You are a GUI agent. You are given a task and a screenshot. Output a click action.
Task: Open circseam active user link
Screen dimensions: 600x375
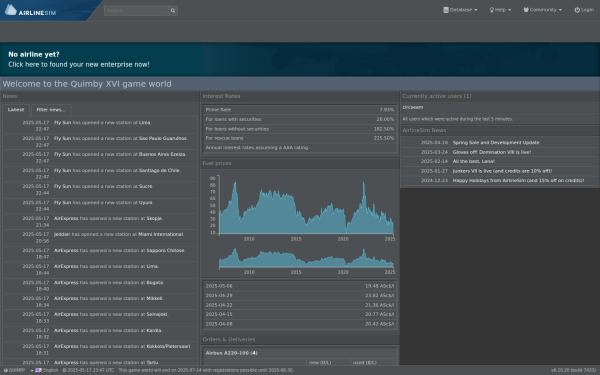pyautogui.click(x=412, y=108)
